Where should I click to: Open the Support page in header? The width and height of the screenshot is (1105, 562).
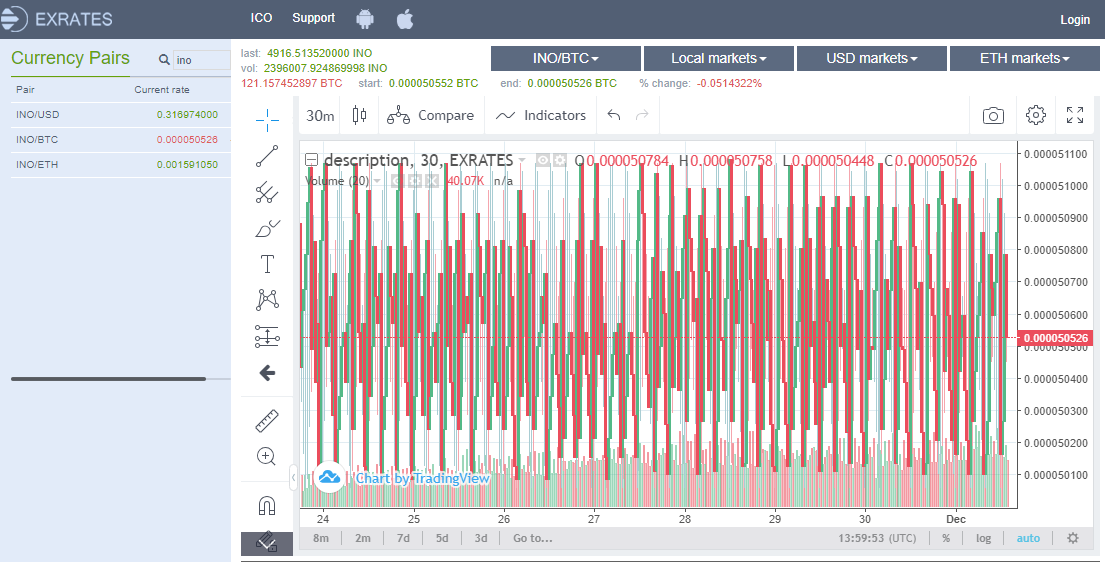click(x=314, y=19)
